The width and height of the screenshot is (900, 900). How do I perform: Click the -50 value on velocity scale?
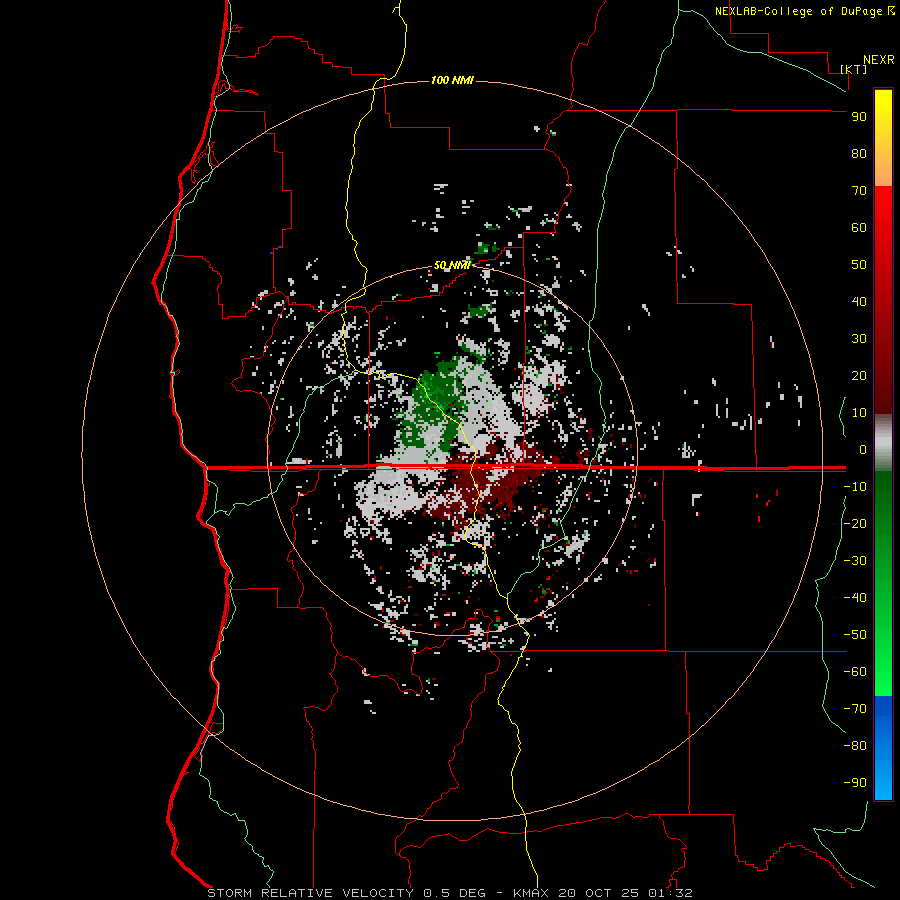[855, 634]
